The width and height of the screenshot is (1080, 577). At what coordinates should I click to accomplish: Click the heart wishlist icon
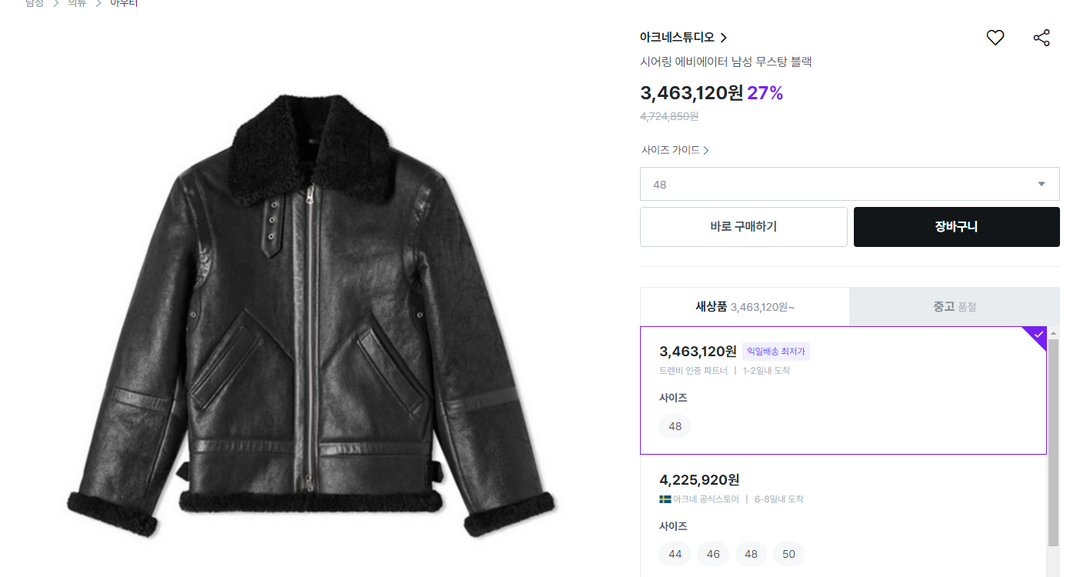click(x=995, y=38)
